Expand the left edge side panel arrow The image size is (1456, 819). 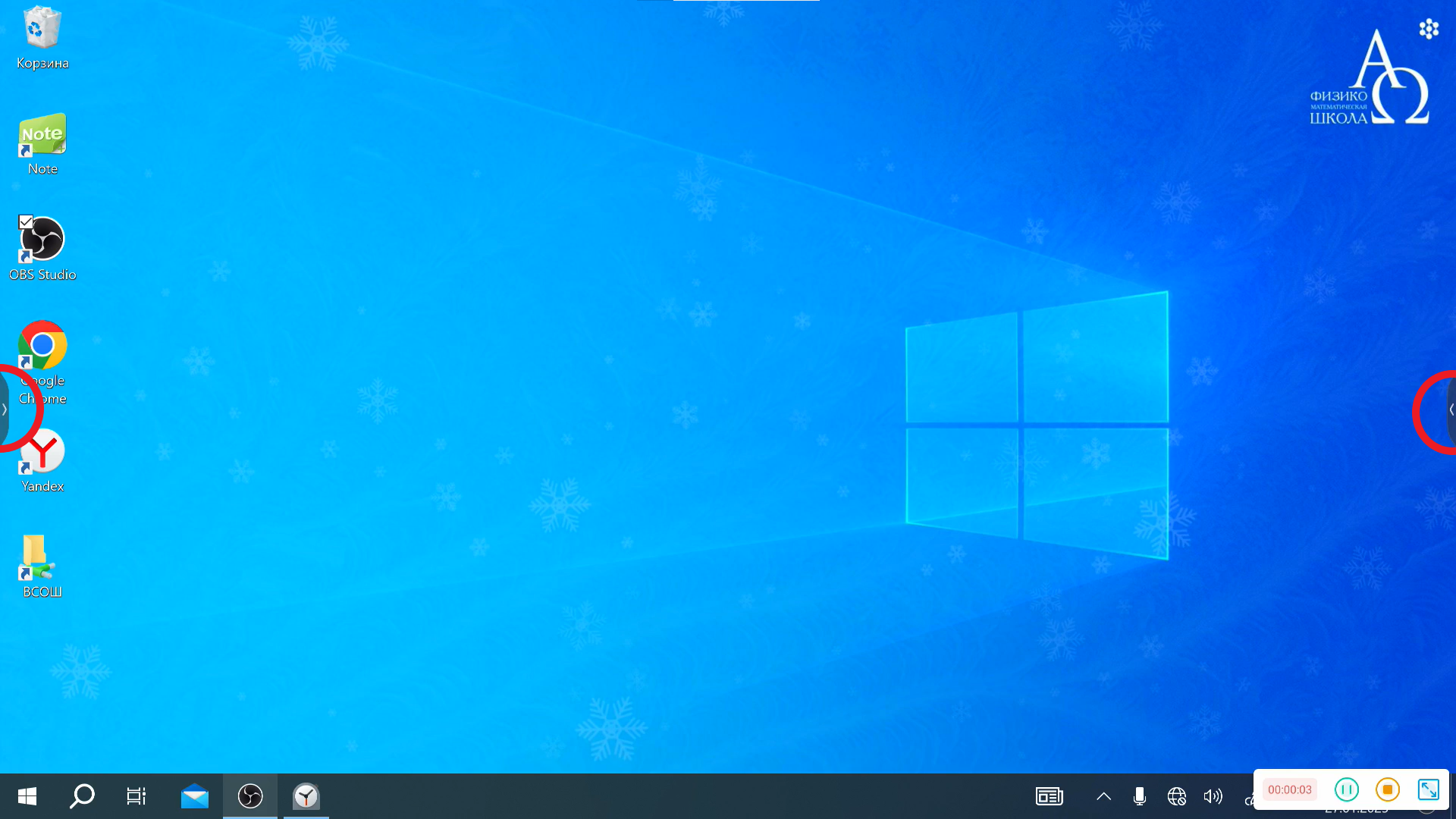5,409
